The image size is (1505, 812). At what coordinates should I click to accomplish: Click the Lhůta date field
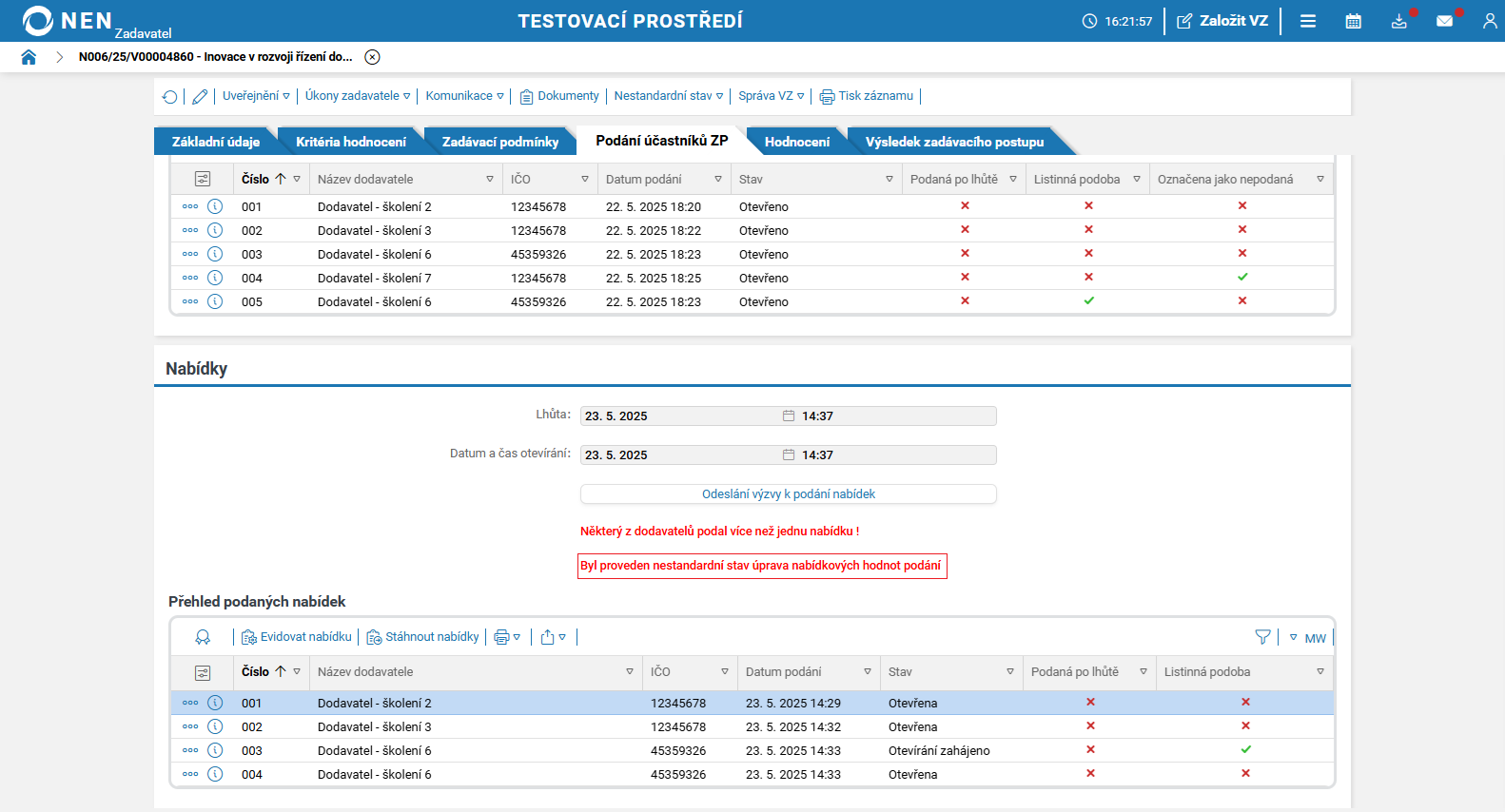[x=680, y=416]
